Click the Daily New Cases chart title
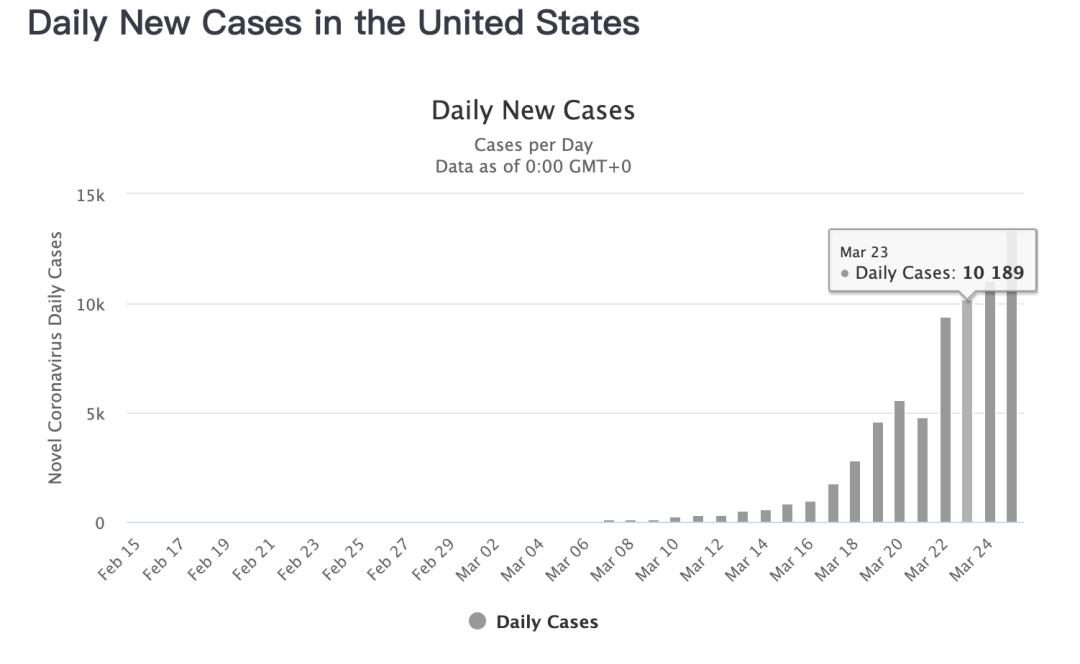 (x=533, y=110)
